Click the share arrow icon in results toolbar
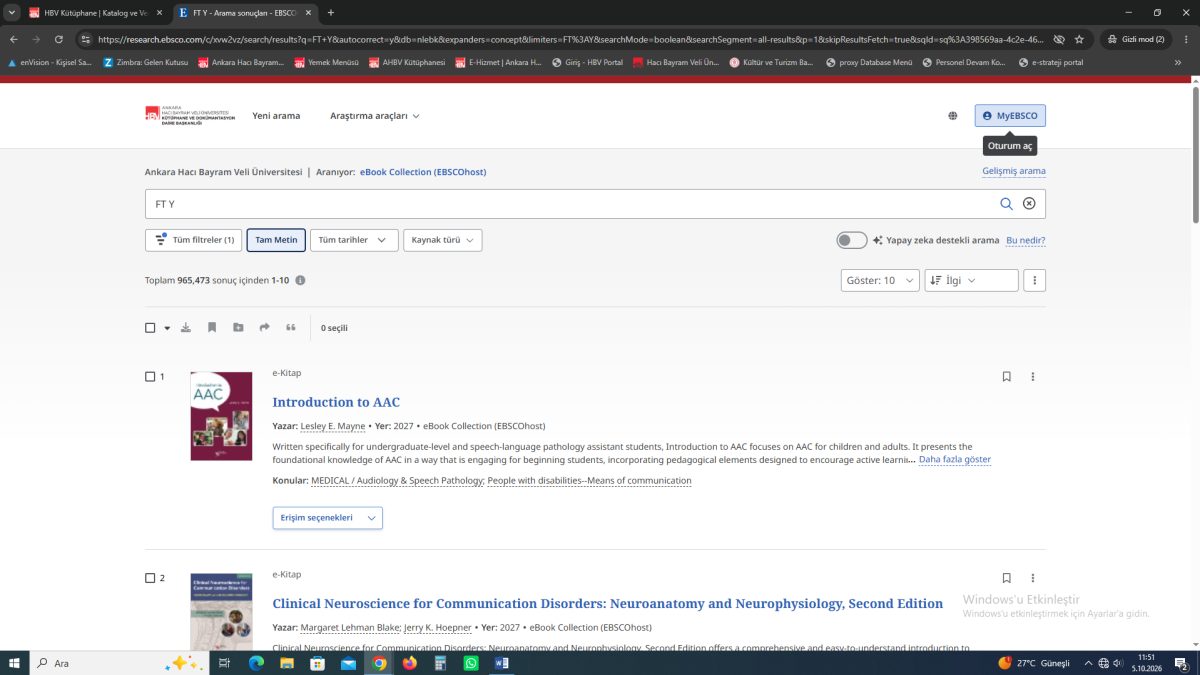This screenshot has width=1200, height=675. point(265,328)
